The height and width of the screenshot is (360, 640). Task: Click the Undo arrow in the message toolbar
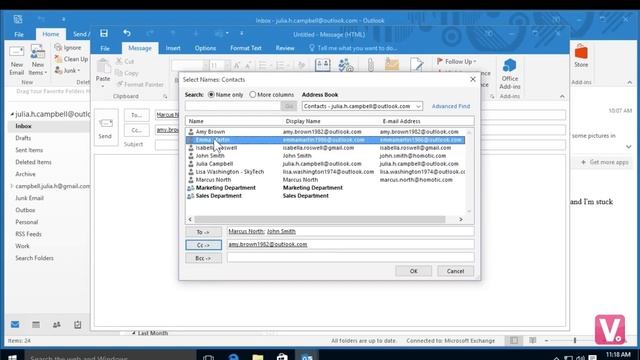coord(127,33)
